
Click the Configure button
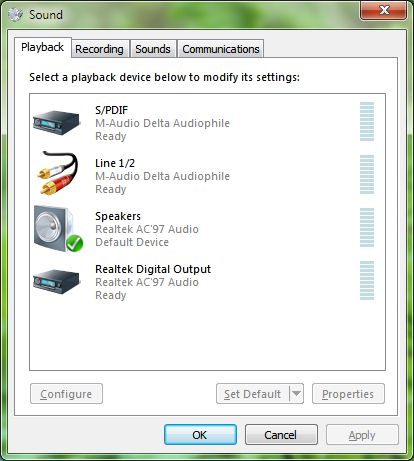(x=66, y=394)
